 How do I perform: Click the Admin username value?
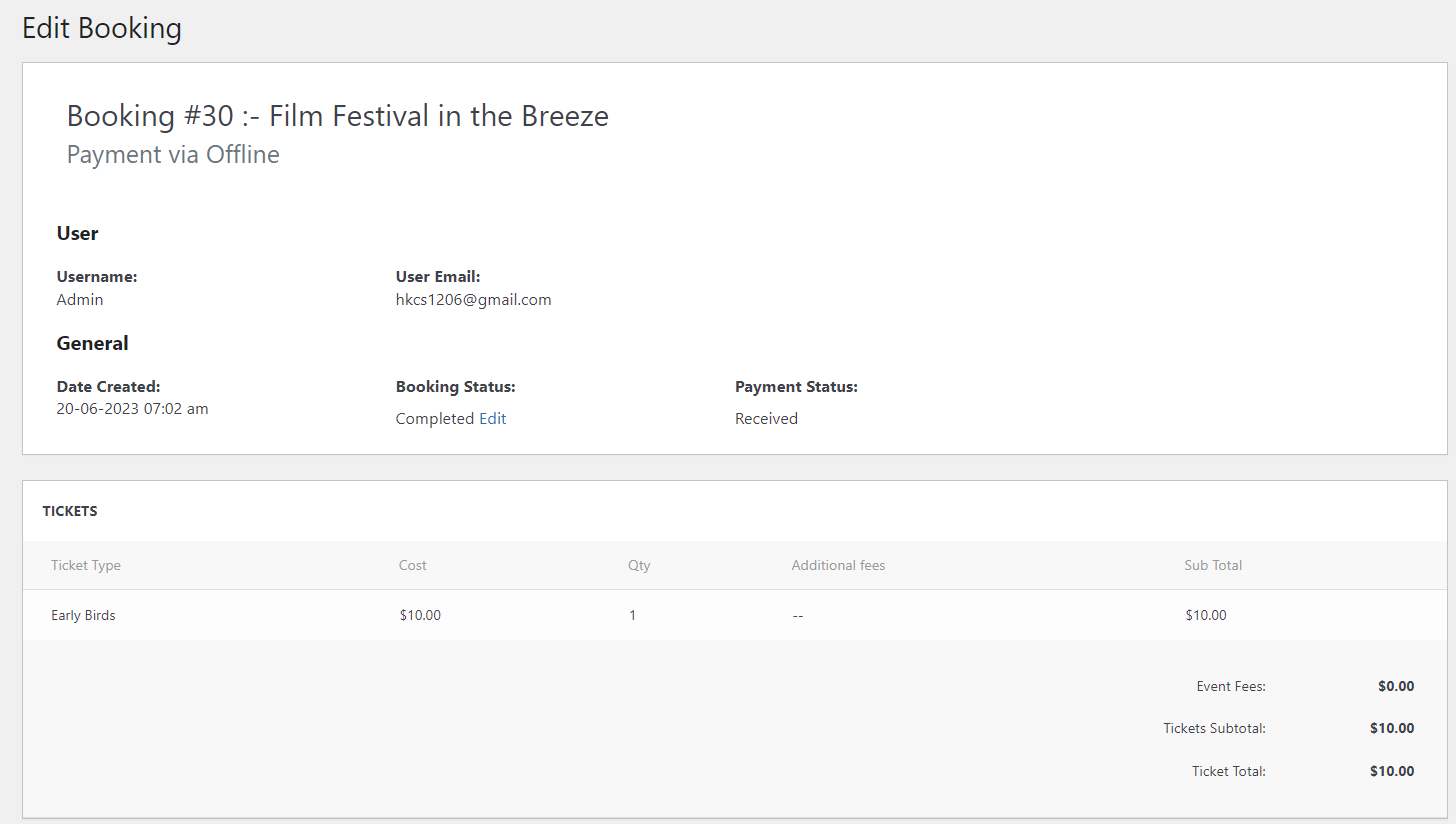[x=80, y=300]
